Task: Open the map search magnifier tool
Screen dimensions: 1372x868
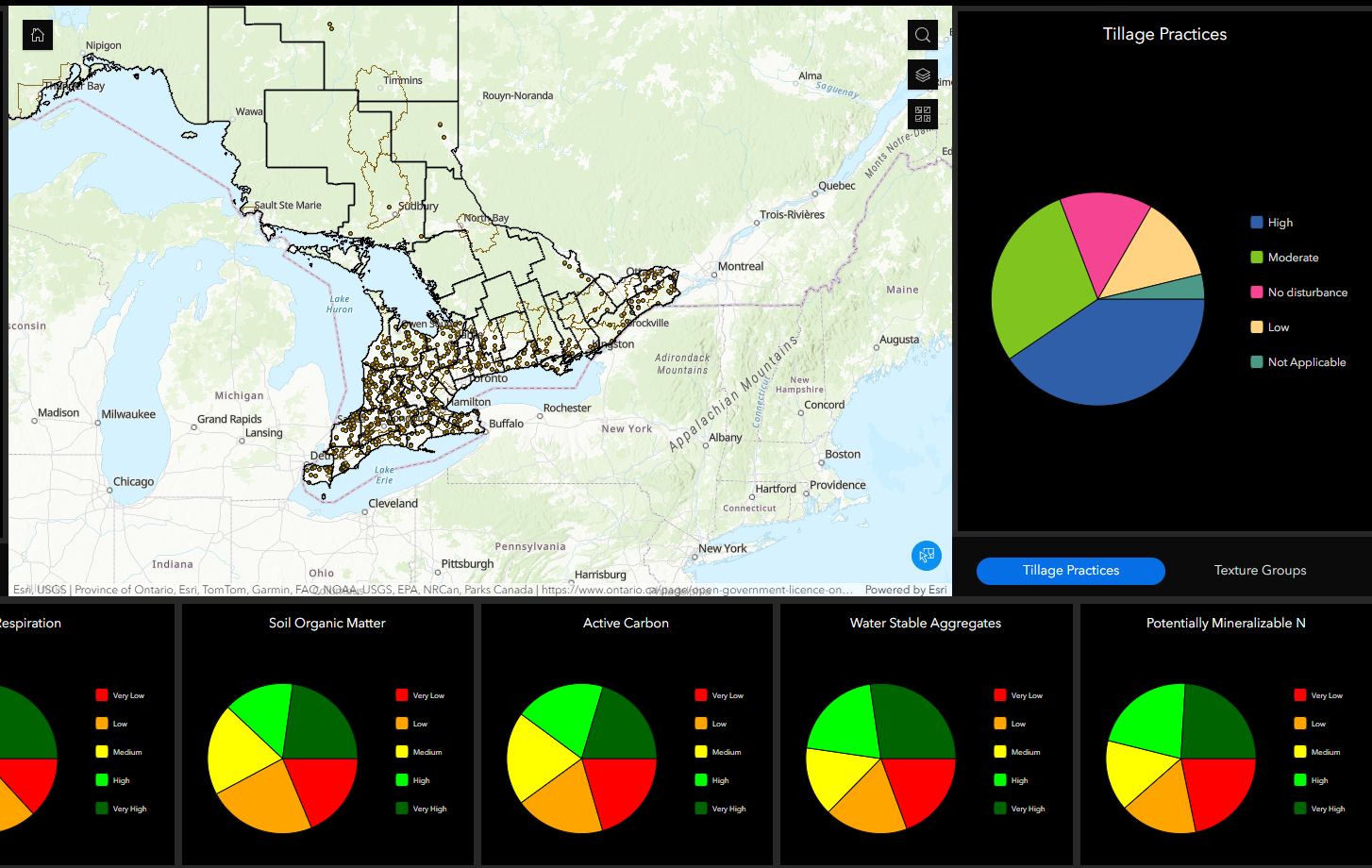Action: (922, 35)
